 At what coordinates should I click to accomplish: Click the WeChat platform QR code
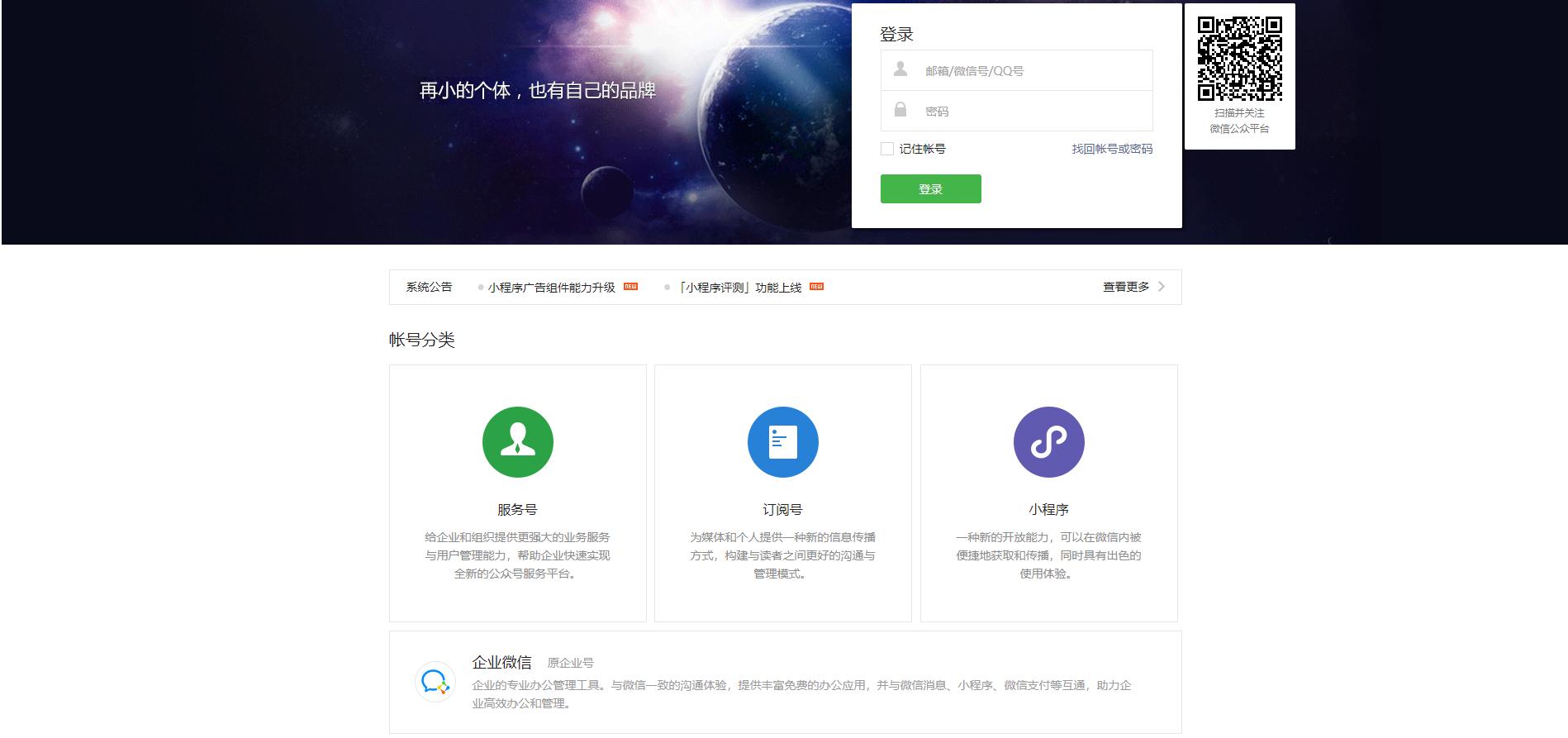1240,59
